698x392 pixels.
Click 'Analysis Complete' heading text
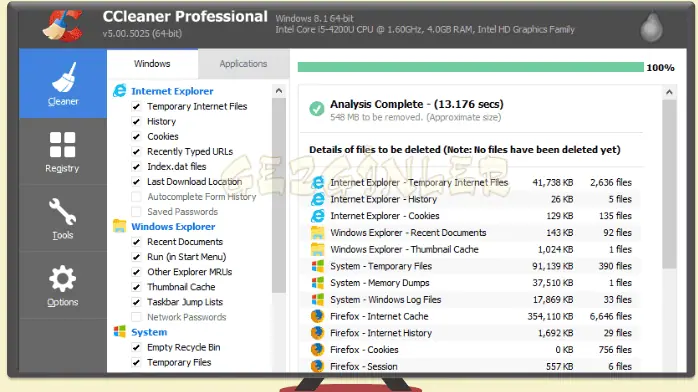point(377,104)
